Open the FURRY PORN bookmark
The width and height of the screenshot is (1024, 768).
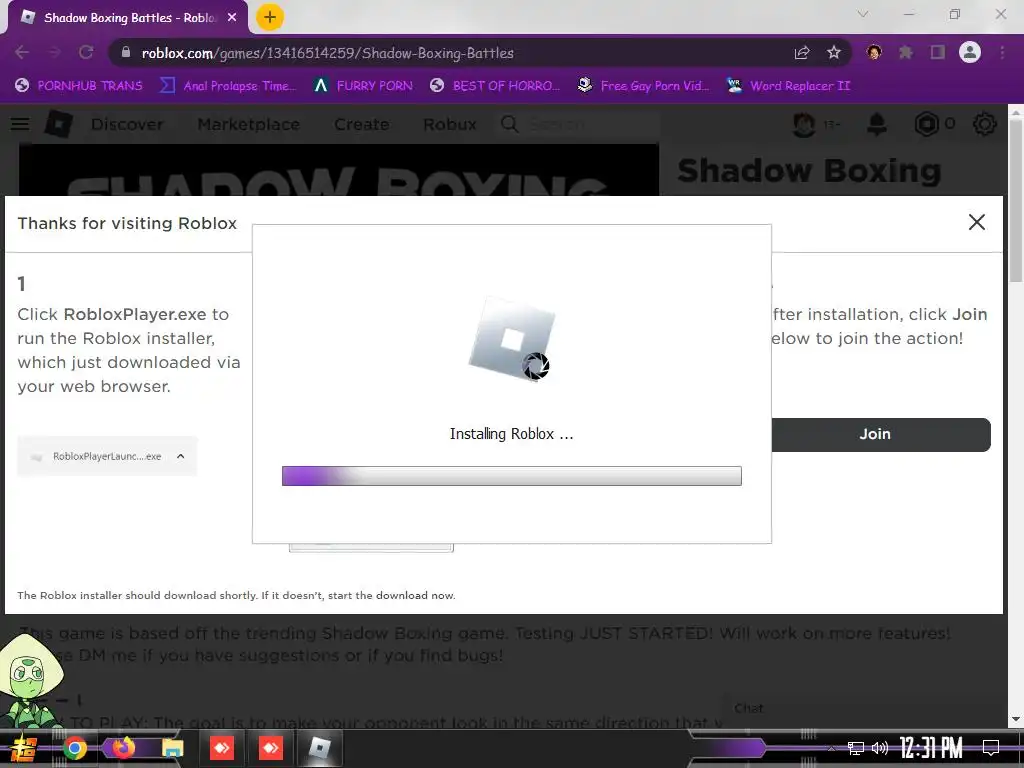[x=363, y=86]
